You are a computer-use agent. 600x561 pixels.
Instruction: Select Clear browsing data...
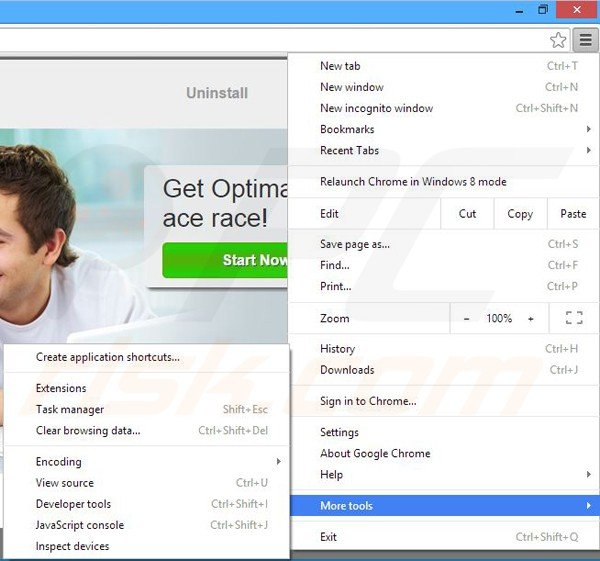[147, 431]
